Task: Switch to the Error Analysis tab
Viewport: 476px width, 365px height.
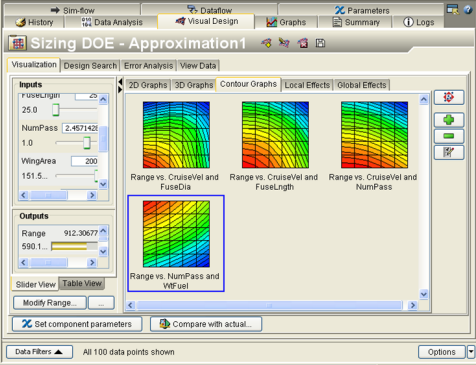Action: coord(148,66)
